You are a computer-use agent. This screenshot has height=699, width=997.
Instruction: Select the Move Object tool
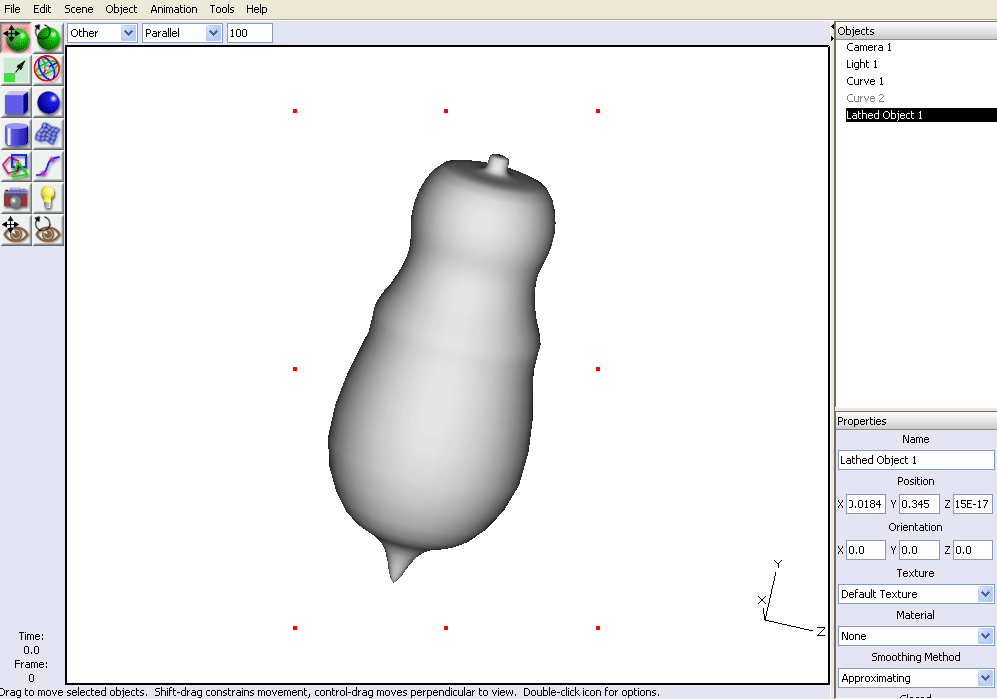tap(16, 38)
